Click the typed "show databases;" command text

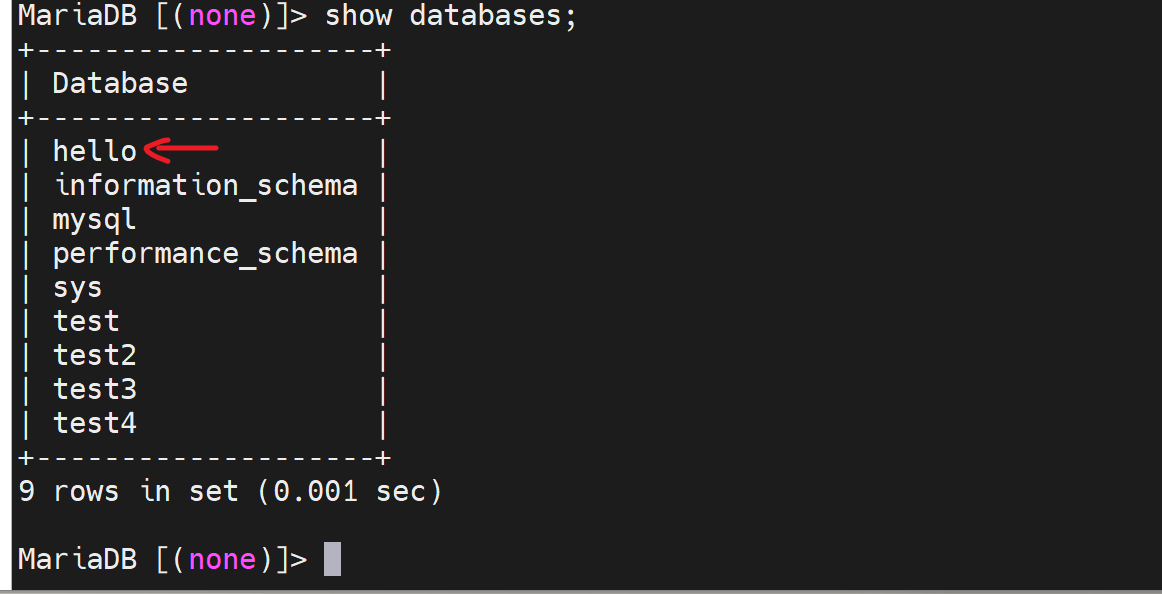(451, 16)
